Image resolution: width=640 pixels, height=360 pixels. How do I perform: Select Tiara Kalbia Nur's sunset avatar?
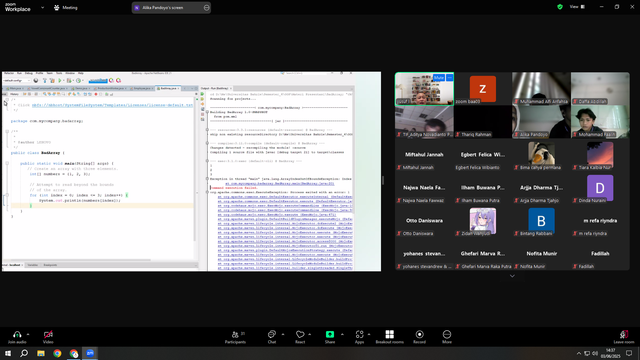[600, 153]
